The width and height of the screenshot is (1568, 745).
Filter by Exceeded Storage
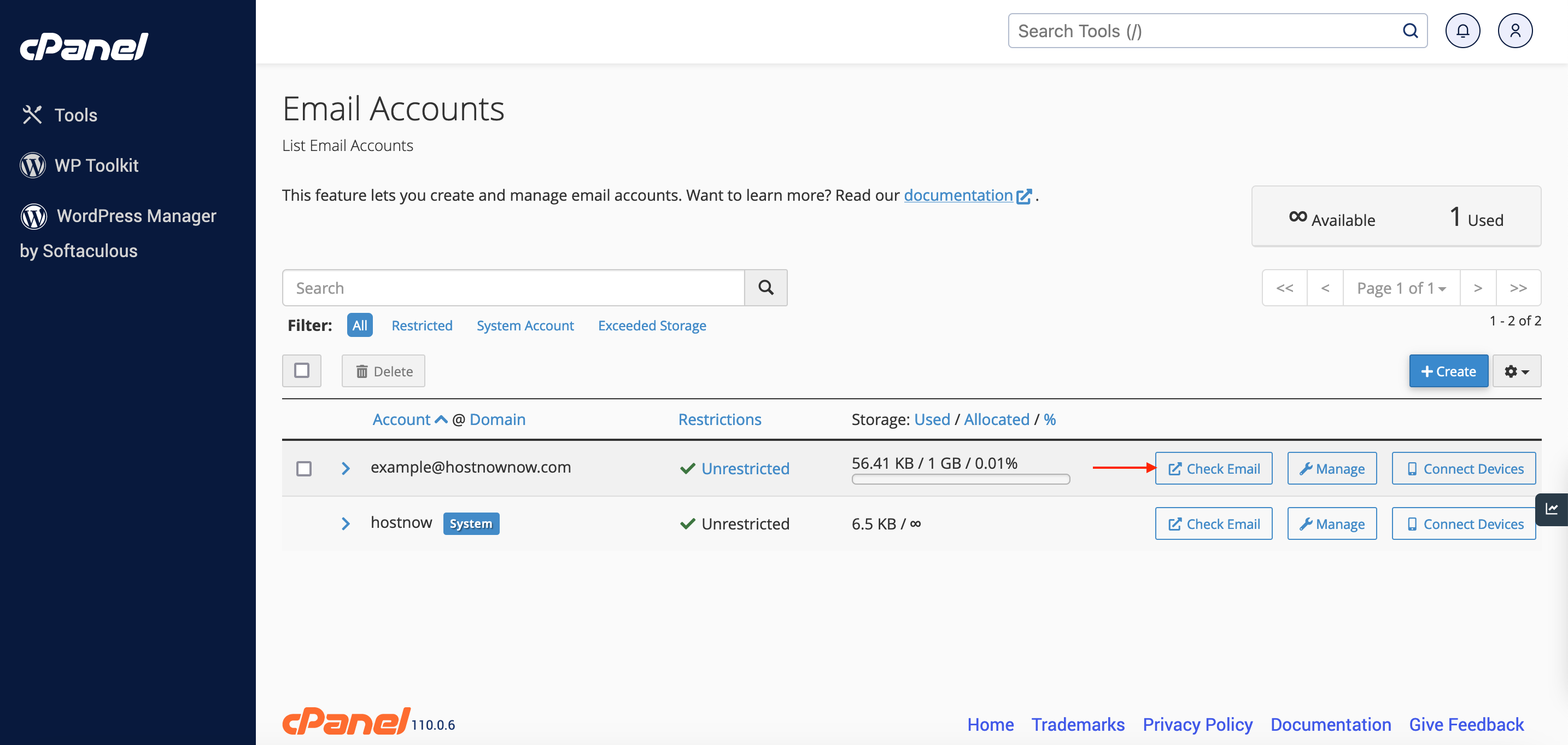click(652, 325)
